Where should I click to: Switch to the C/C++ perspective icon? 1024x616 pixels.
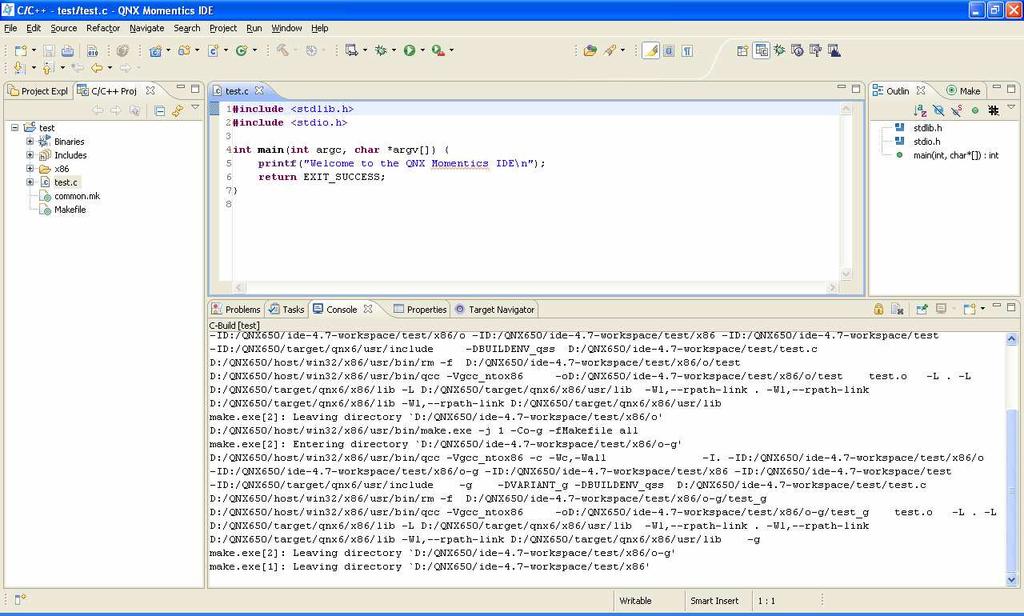pos(761,50)
